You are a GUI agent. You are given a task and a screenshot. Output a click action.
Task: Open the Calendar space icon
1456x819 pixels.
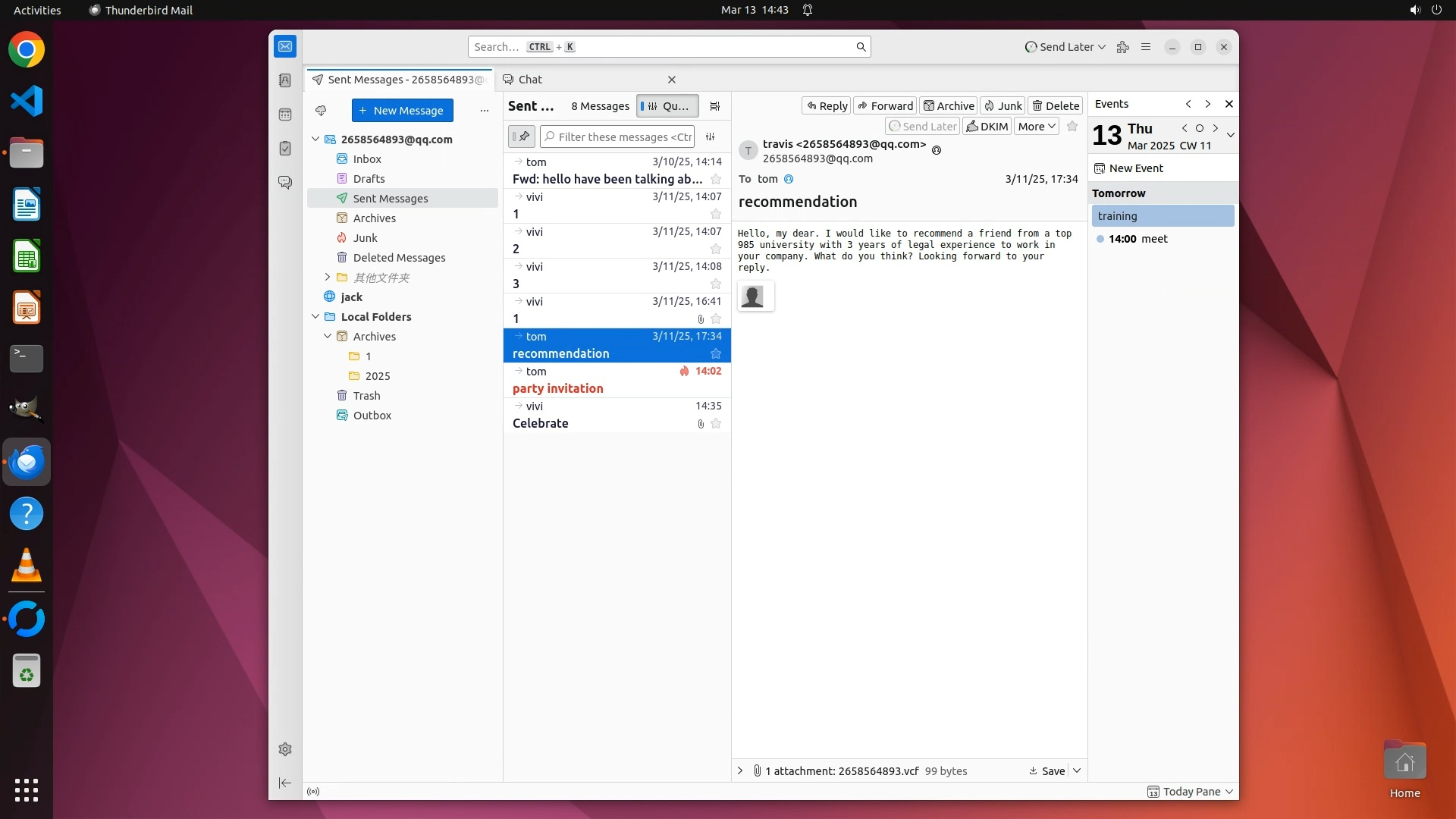(285, 115)
